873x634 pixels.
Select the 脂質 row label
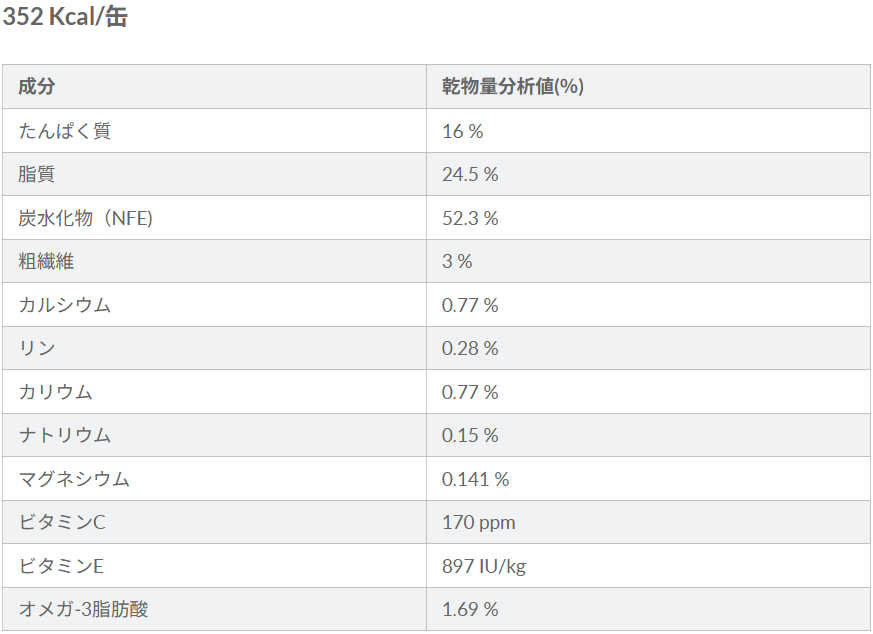click(36, 174)
